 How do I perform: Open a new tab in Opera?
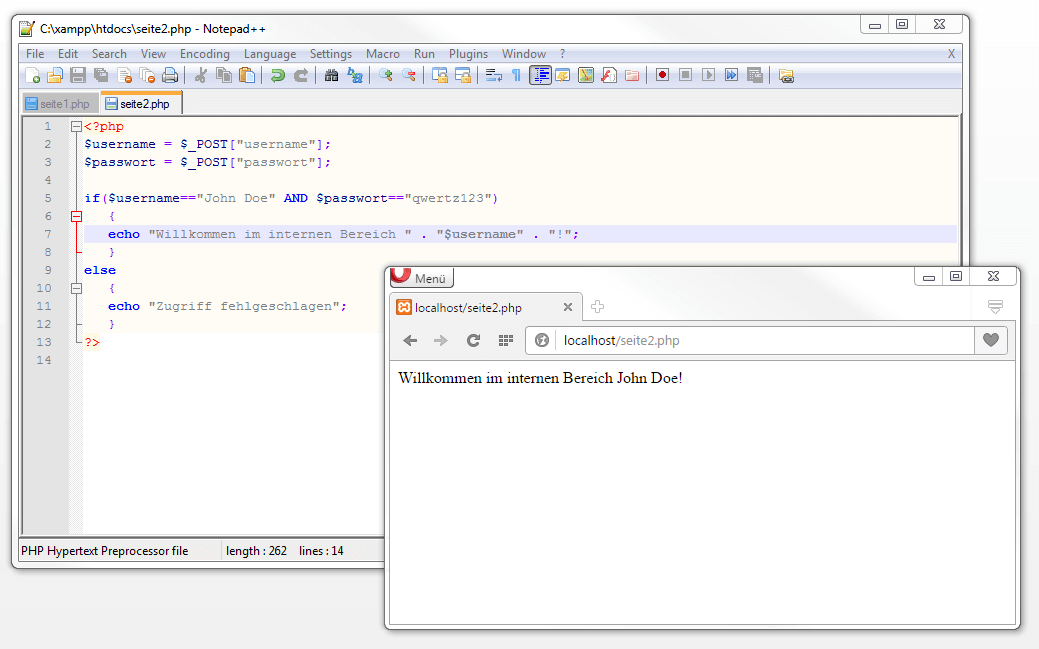click(597, 306)
